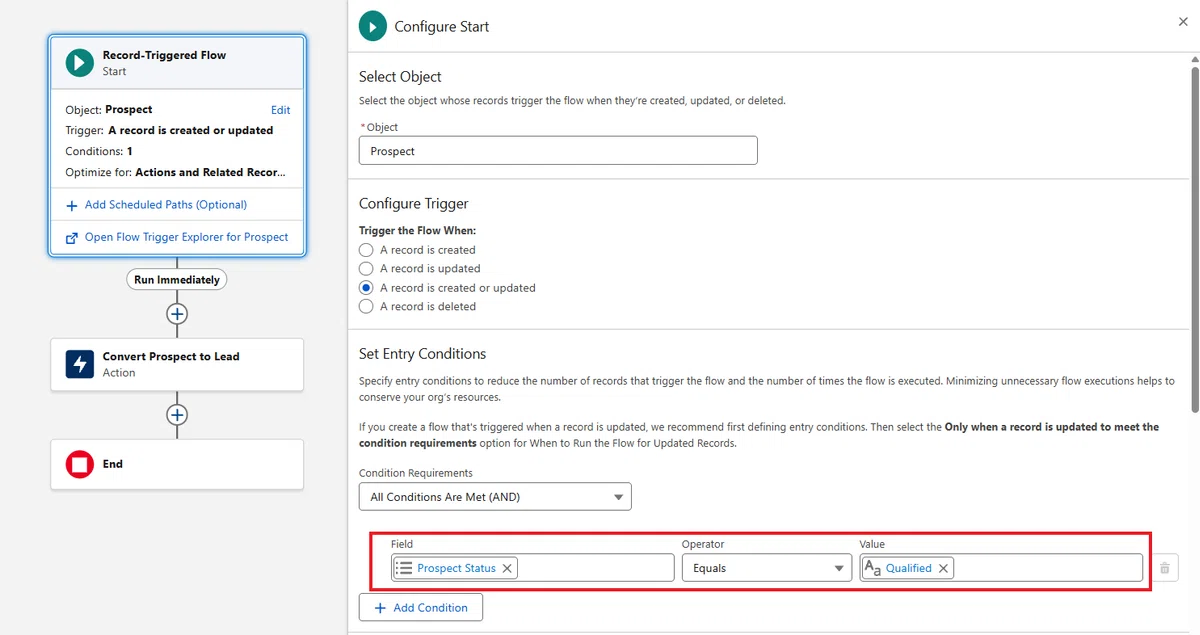Delete the Prospect Status condition with trash icon

[1164, 568]
